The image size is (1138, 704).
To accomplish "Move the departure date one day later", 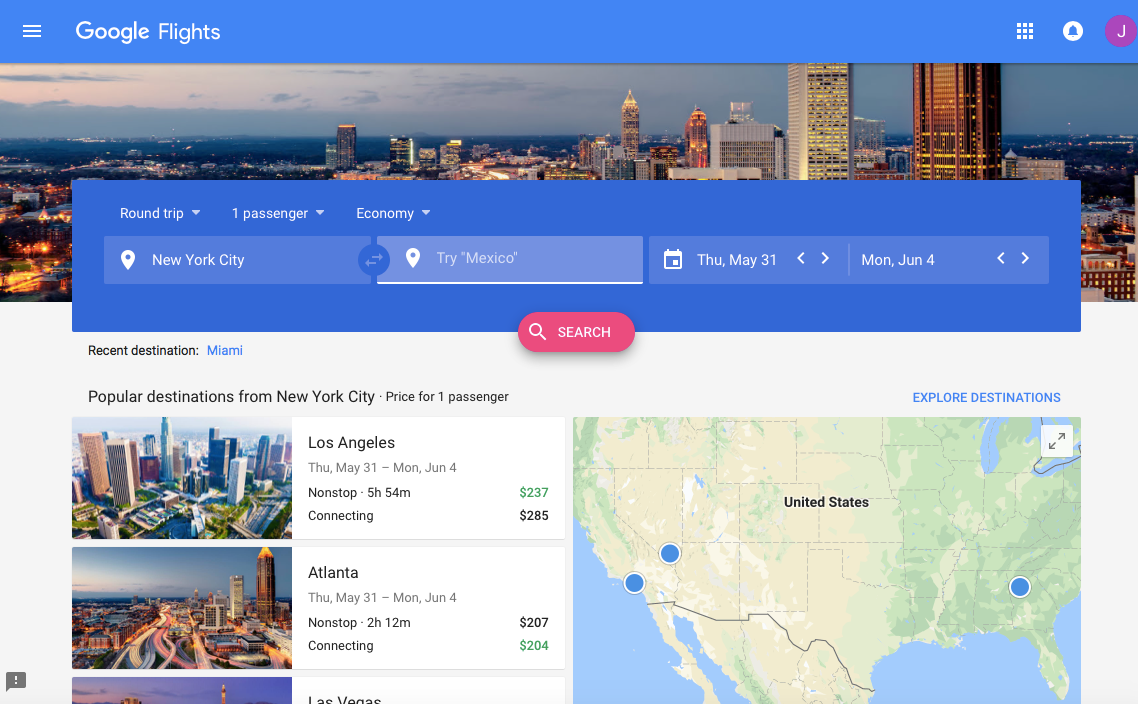I will pyautogui.click(x=825, y=258).
